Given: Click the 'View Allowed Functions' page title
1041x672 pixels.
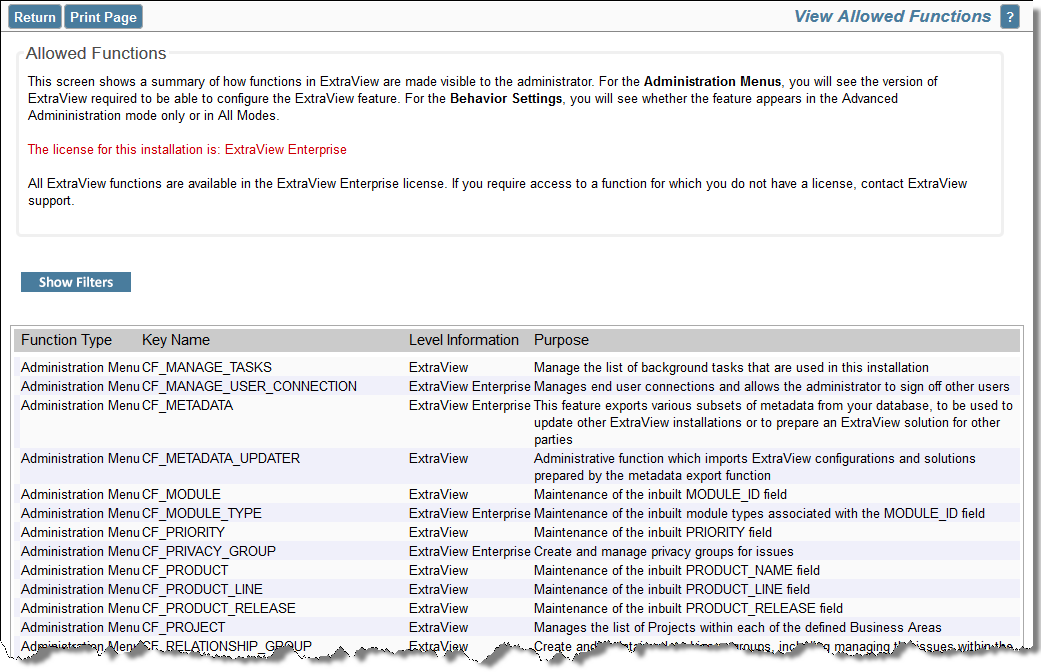Looking at the screenshot, I should (x=892, y=17).
